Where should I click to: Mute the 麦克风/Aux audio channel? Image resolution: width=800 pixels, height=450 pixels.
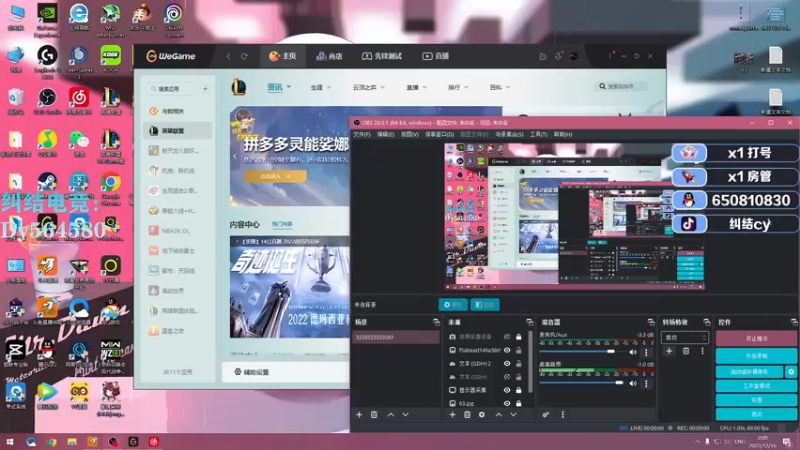click(633, 352)
